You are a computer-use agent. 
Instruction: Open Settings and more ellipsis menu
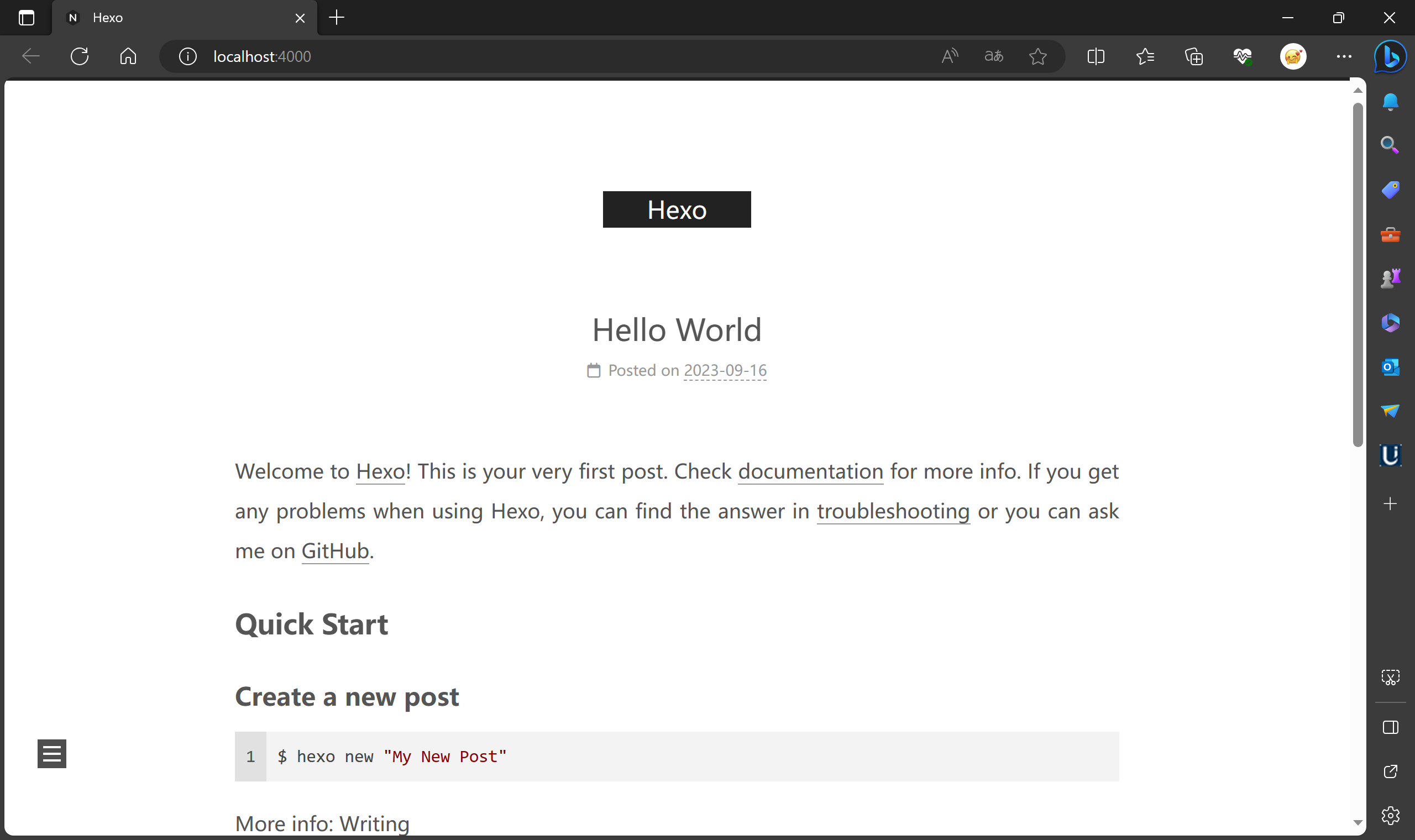click(x=1344, y=56)
